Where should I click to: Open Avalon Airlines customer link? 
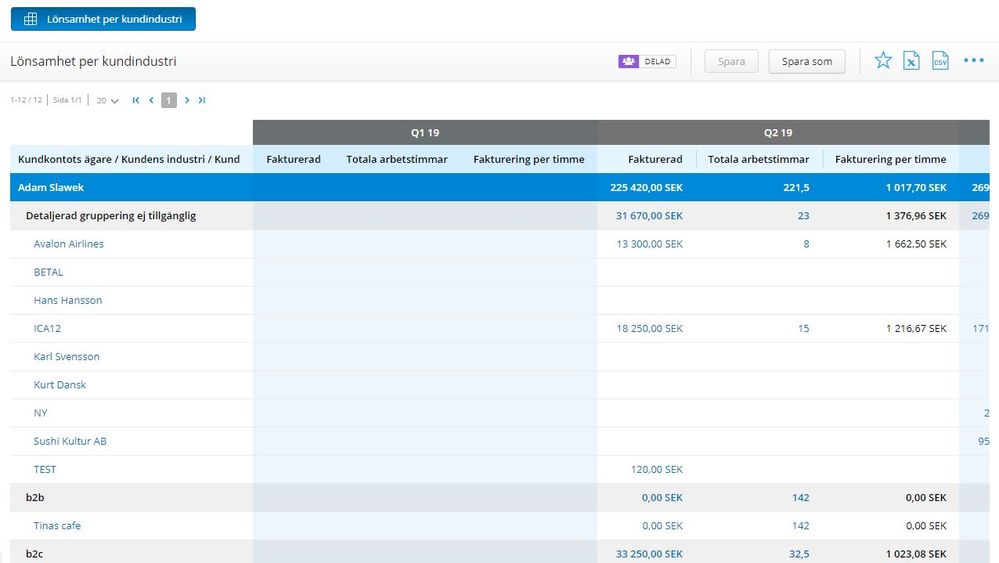(x=69, y=244)
